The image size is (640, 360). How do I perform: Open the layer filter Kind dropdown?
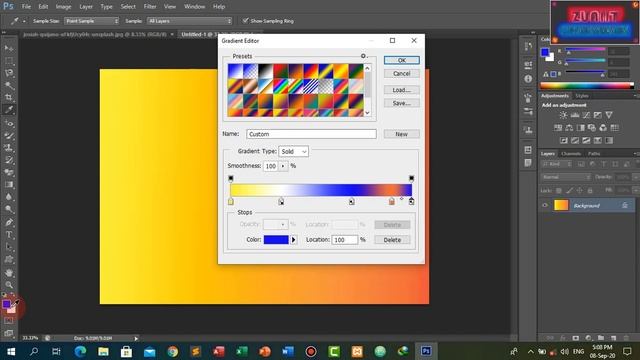click(x=557, y=164)
